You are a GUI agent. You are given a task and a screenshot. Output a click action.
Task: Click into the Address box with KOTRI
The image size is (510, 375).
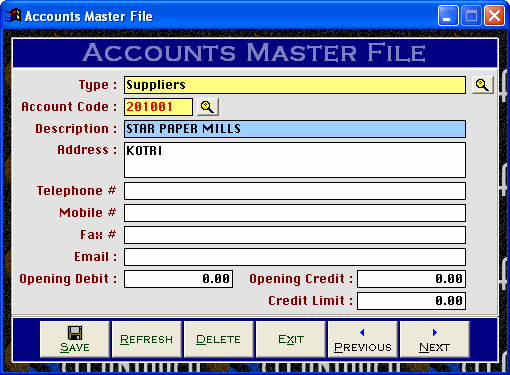[295, 160]
